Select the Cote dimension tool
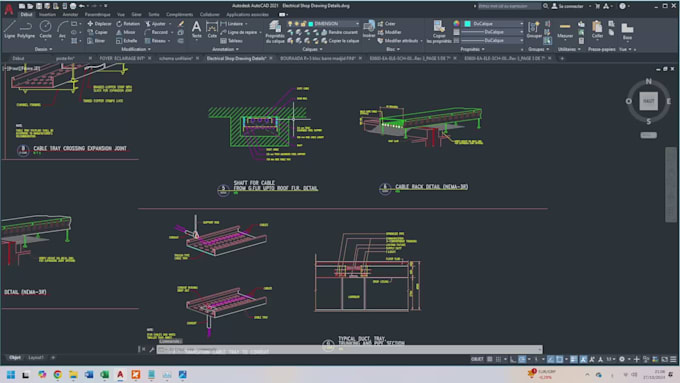This screenshot has height=383, width=680. pyautogui.click(x=212, y=29)
